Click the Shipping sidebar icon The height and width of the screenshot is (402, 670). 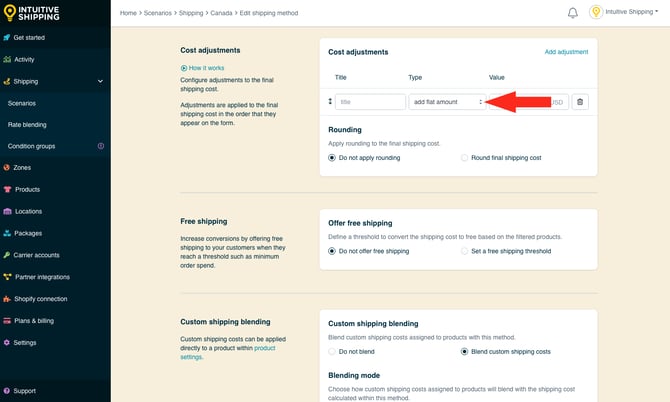pos(6,81)
